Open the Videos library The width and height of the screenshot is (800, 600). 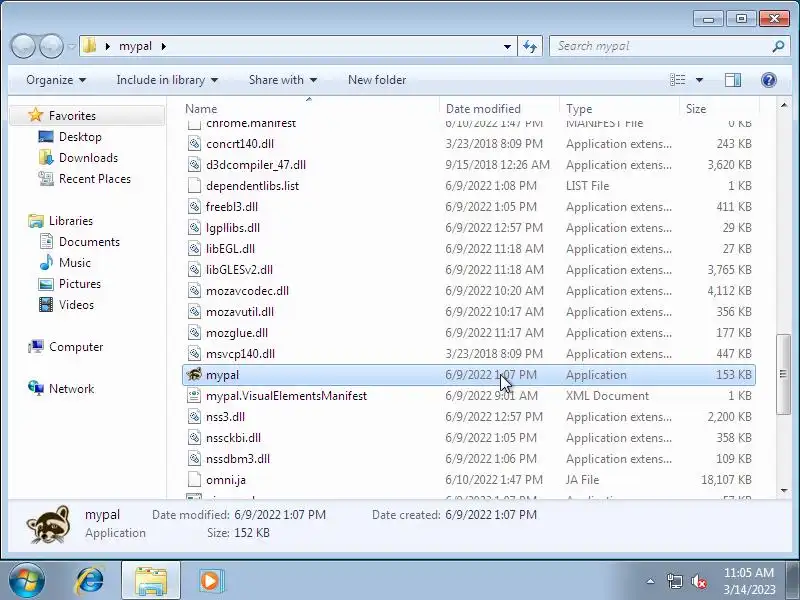(x=76, y=305)
